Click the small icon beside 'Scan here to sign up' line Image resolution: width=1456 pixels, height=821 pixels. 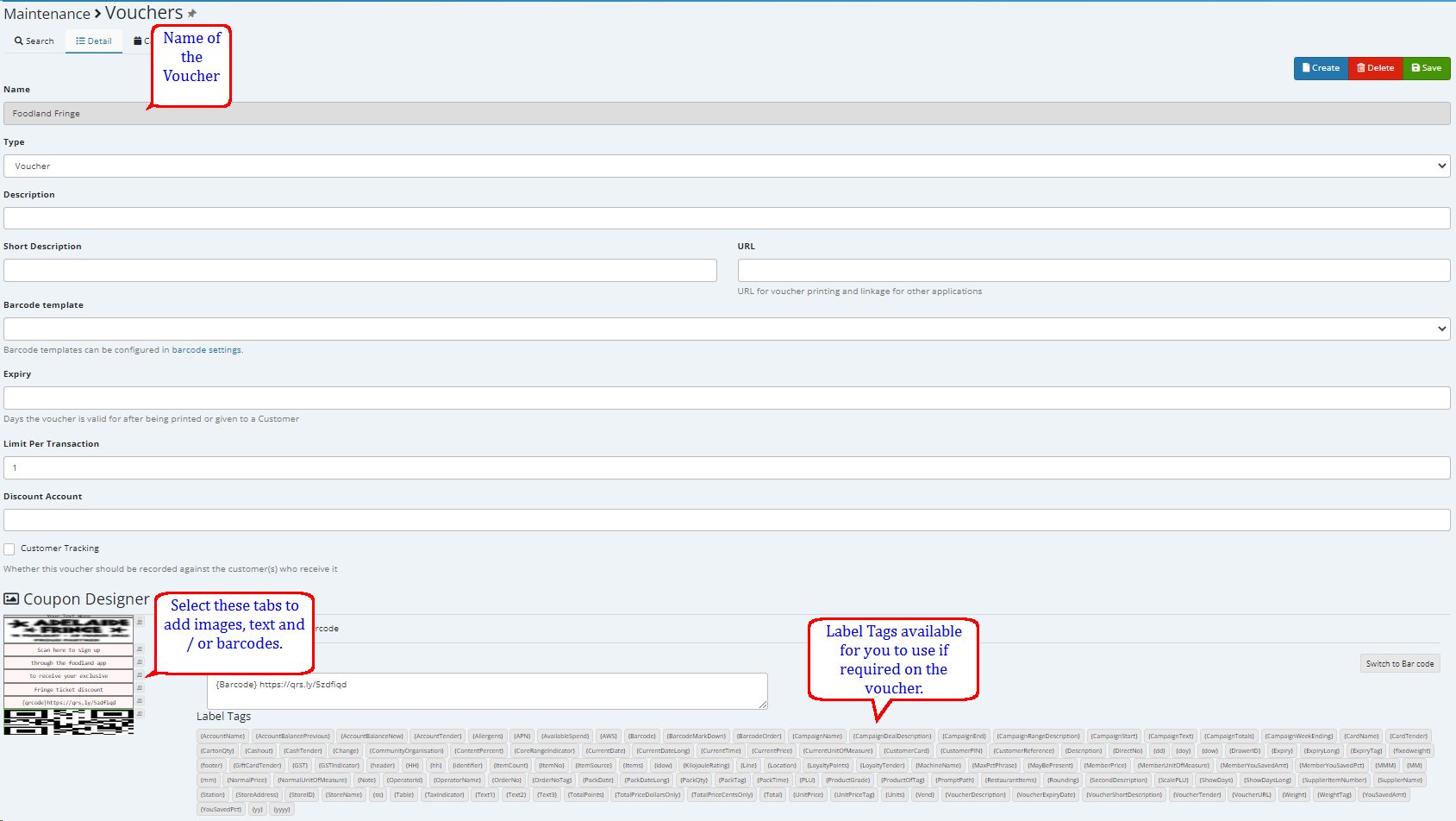point(140,649)
